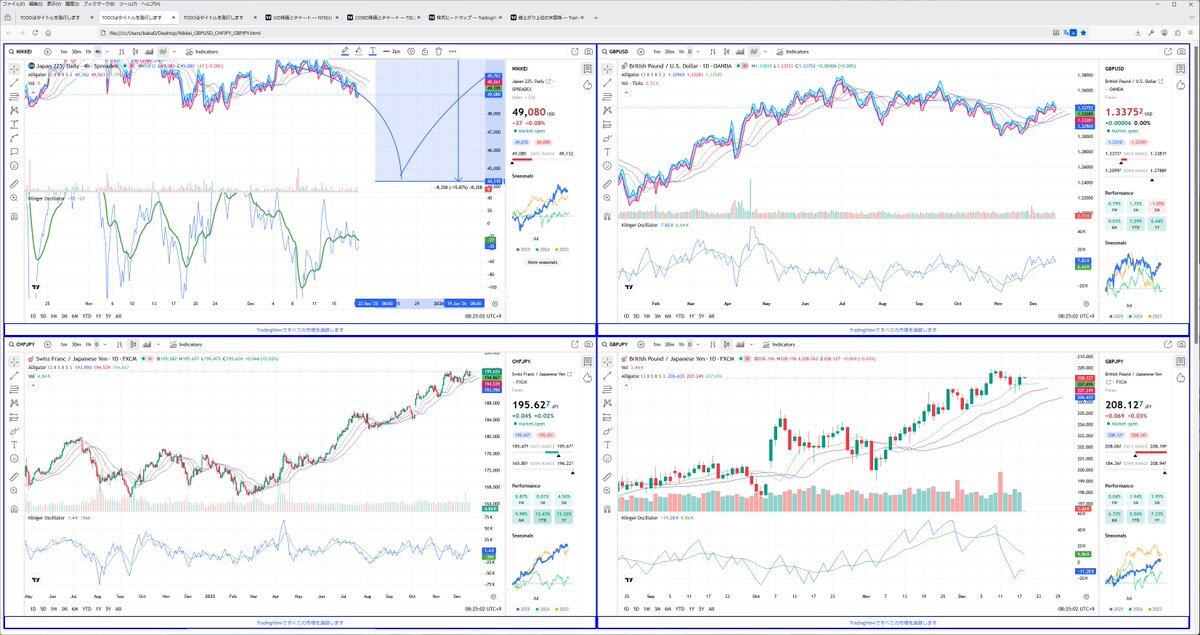Click More seasonals button in NIKKEI panel

pyautogui.click(x=540, y=262)
